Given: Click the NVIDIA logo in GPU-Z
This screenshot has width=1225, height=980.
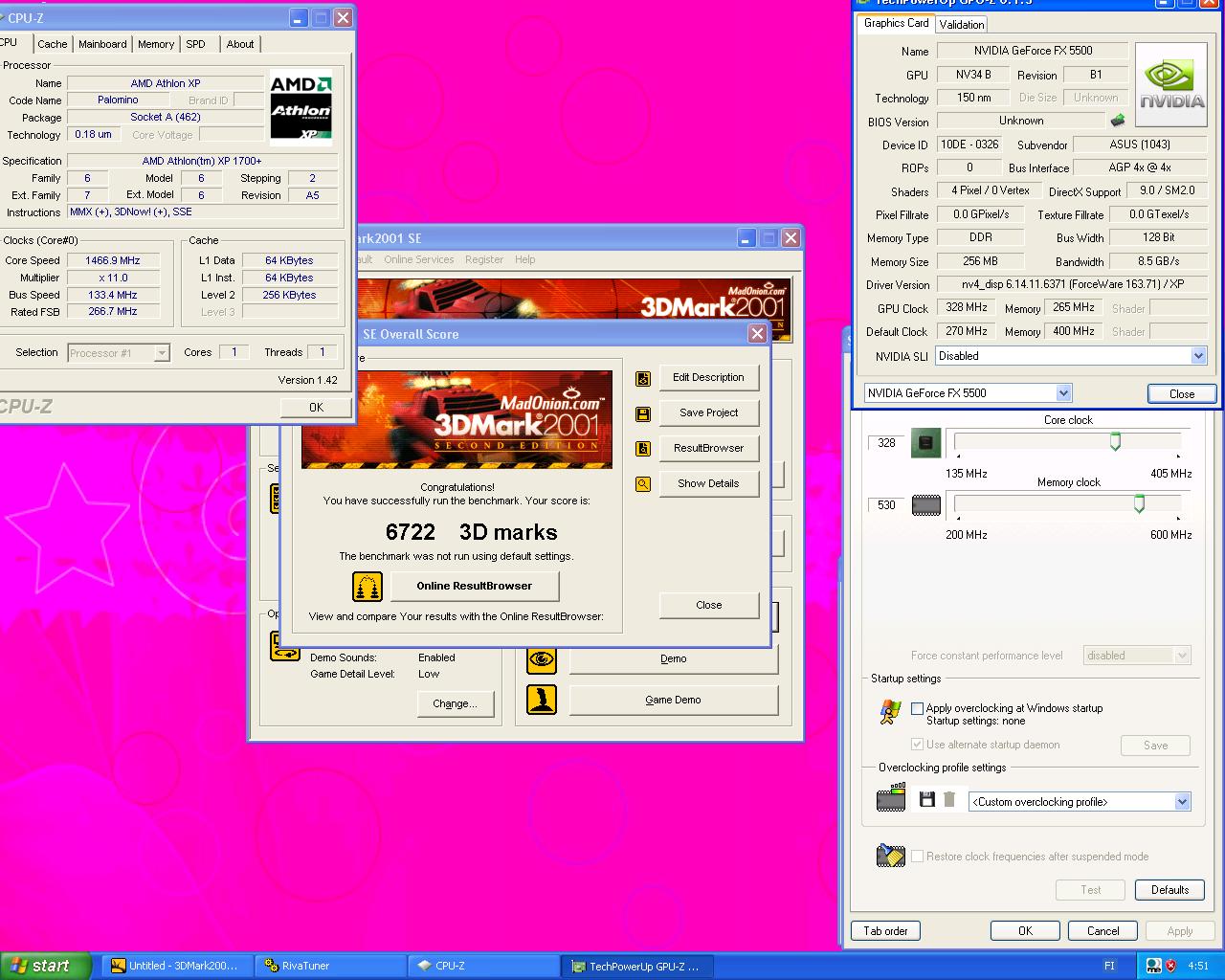Looking at the screenshot, I should point(1169,86).
